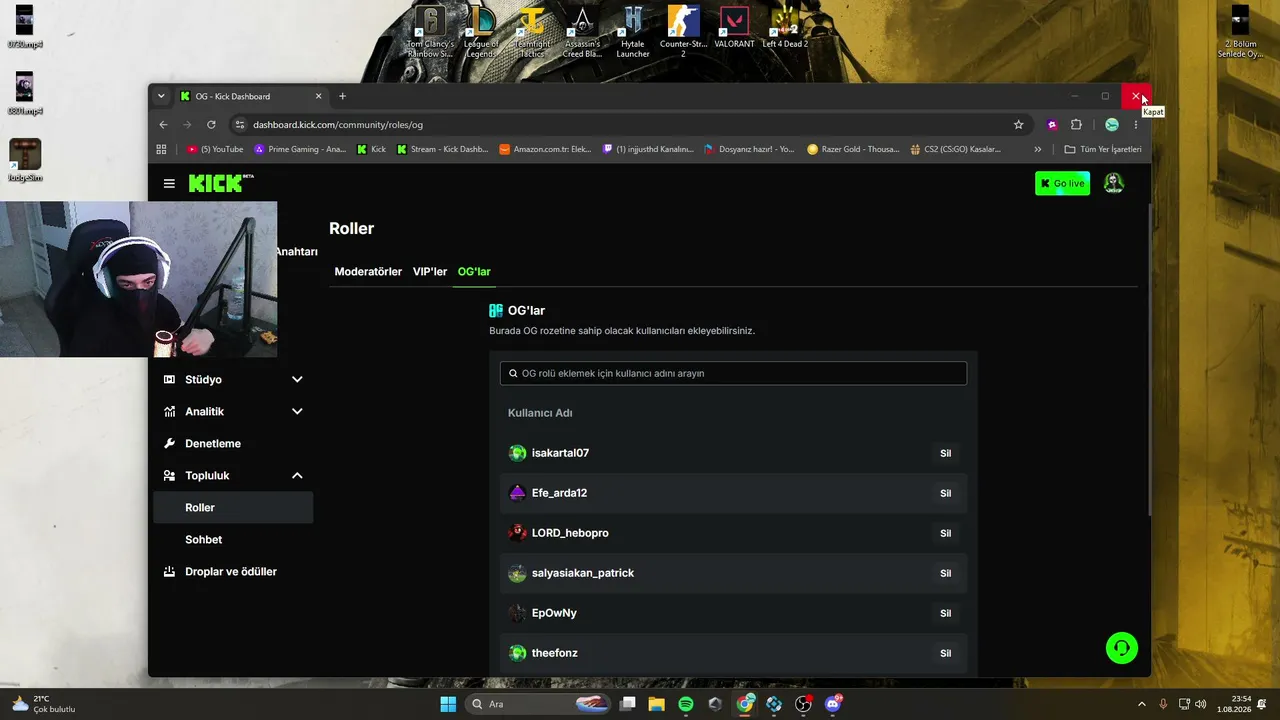Click the pinned extension icon beside the star

pyautogui.click(x=1051, y=124)
